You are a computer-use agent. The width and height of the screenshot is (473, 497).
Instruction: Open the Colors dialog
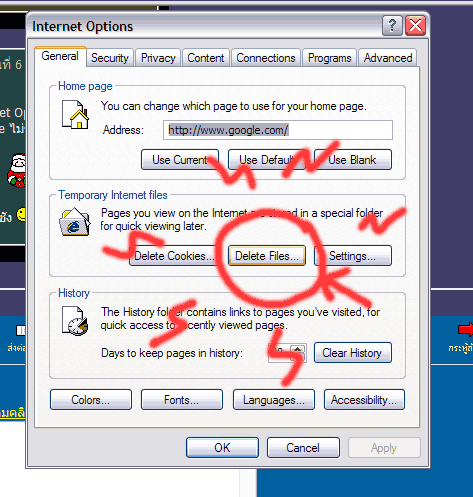click(x=91, y=400)
